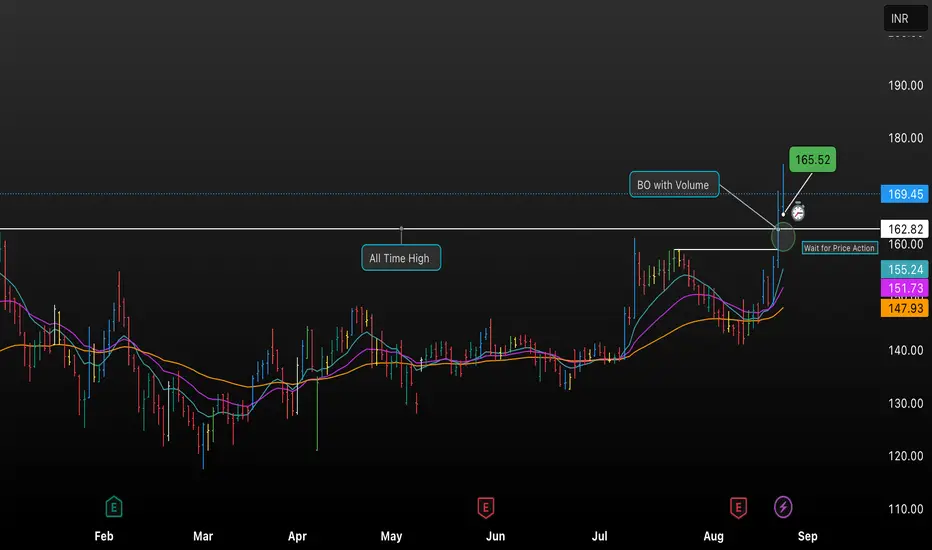
Task: Click the Jul label on time axis
Action: click(599, 536)
